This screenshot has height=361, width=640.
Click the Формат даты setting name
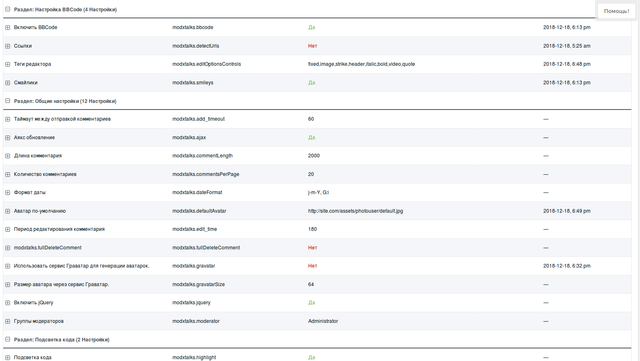click(30, 192)
